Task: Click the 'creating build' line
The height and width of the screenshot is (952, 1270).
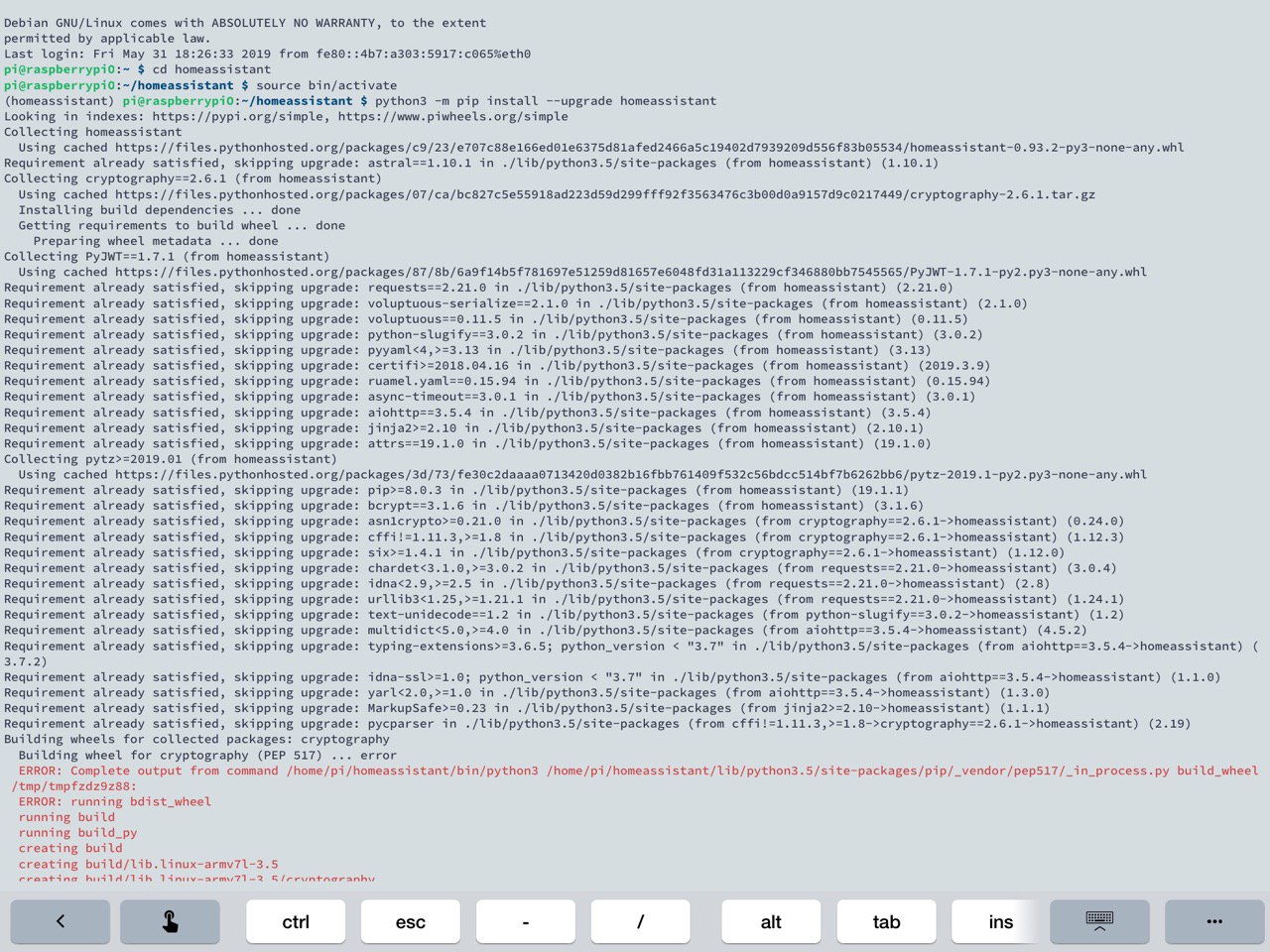Action: (x=70, y=848)
